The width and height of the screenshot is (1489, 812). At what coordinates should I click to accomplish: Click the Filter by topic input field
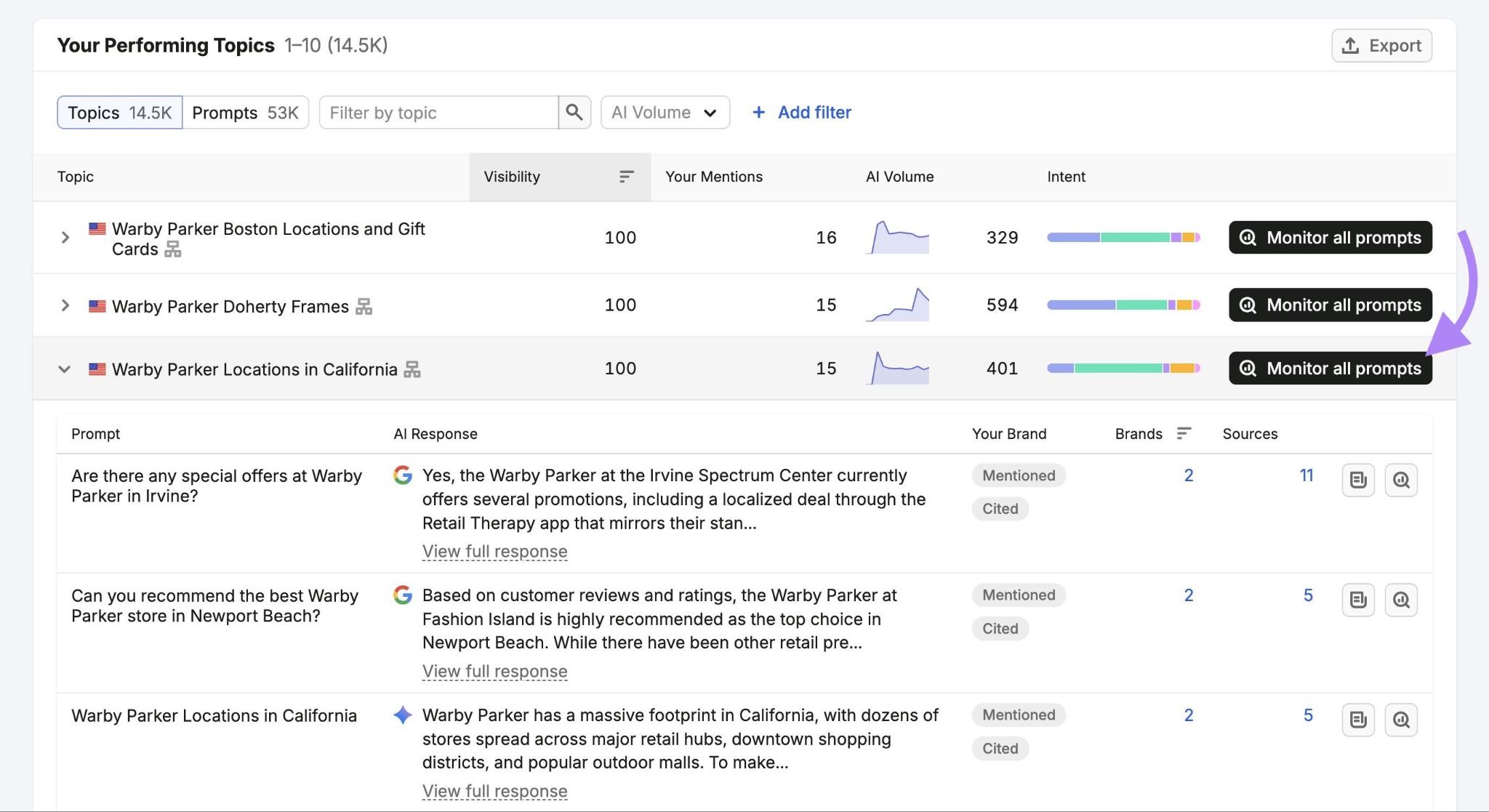pos(438,113)
